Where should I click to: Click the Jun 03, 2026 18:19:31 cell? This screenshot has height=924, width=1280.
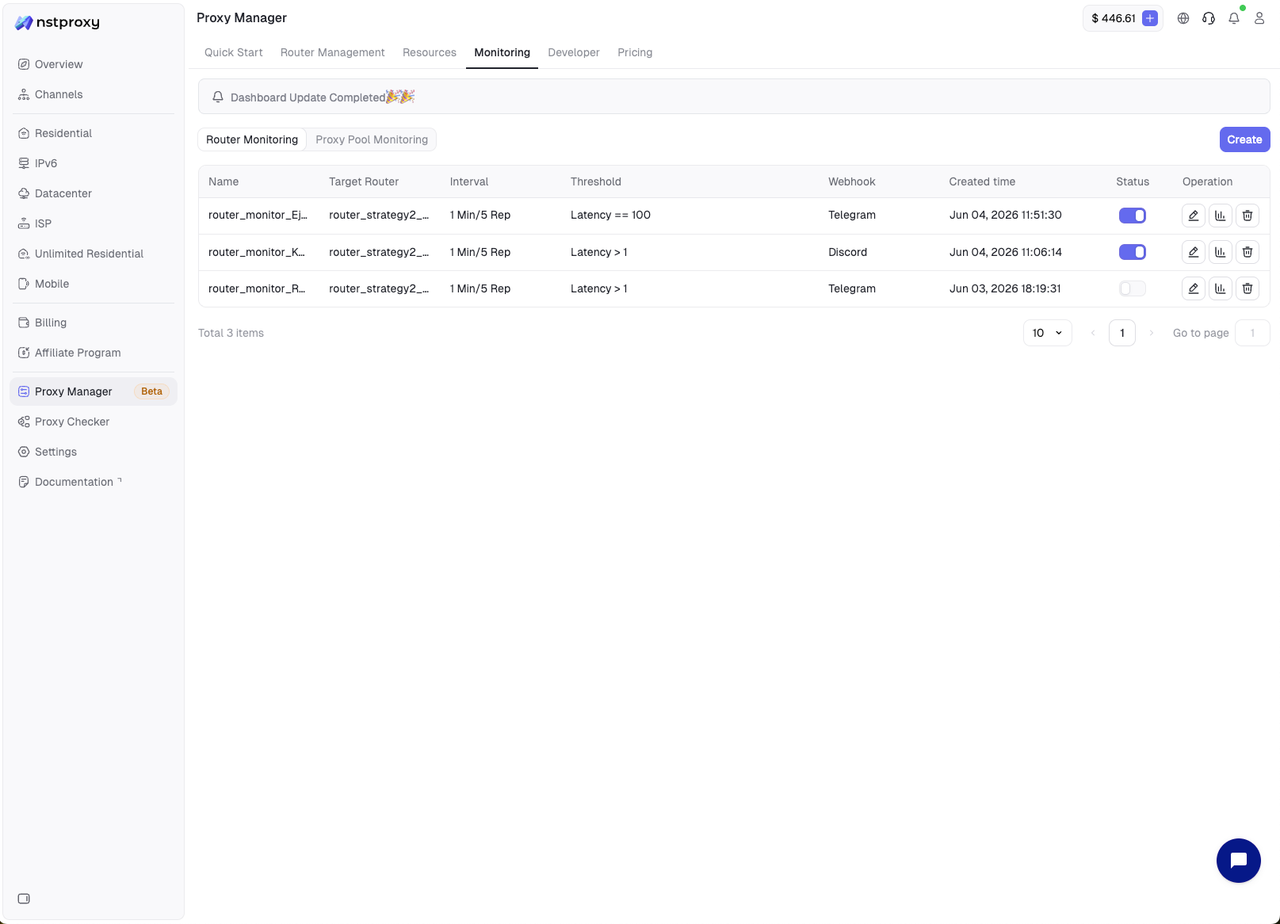pos(1005,288)
